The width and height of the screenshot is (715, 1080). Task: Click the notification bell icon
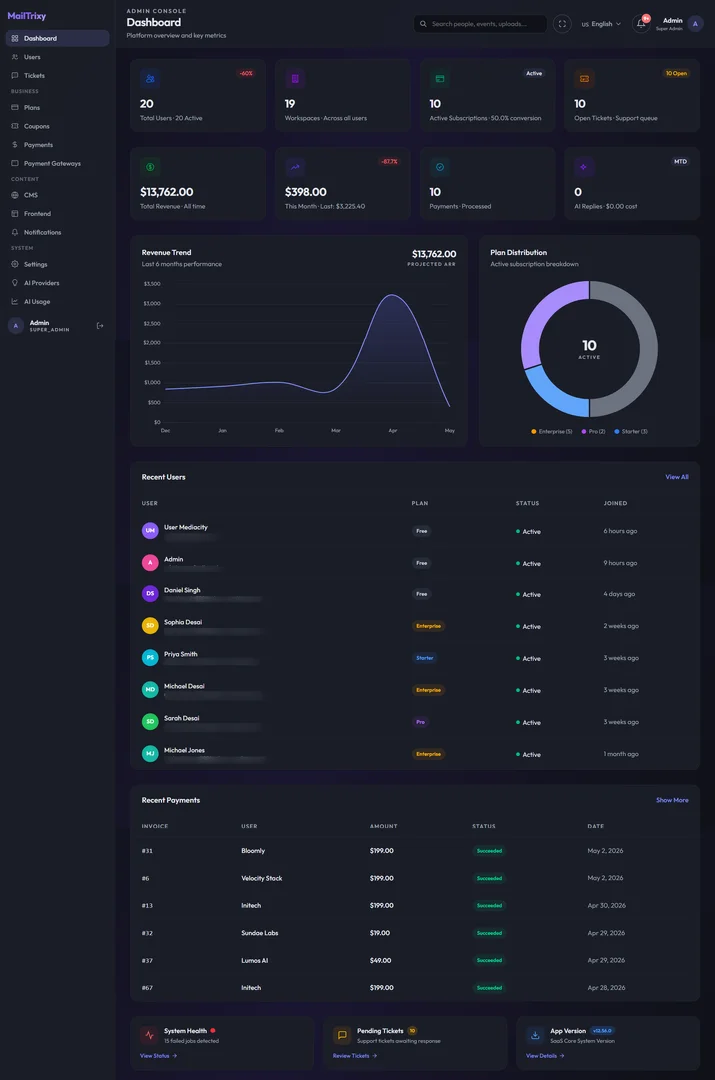641,24
